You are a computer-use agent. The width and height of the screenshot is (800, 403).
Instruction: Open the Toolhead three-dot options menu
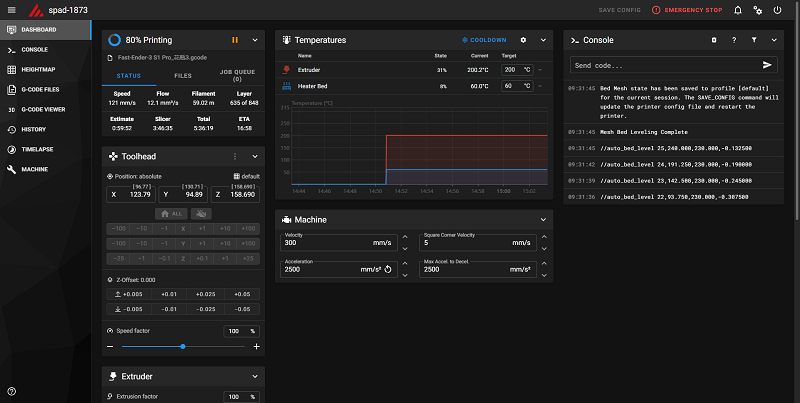[x=235, y=157]
